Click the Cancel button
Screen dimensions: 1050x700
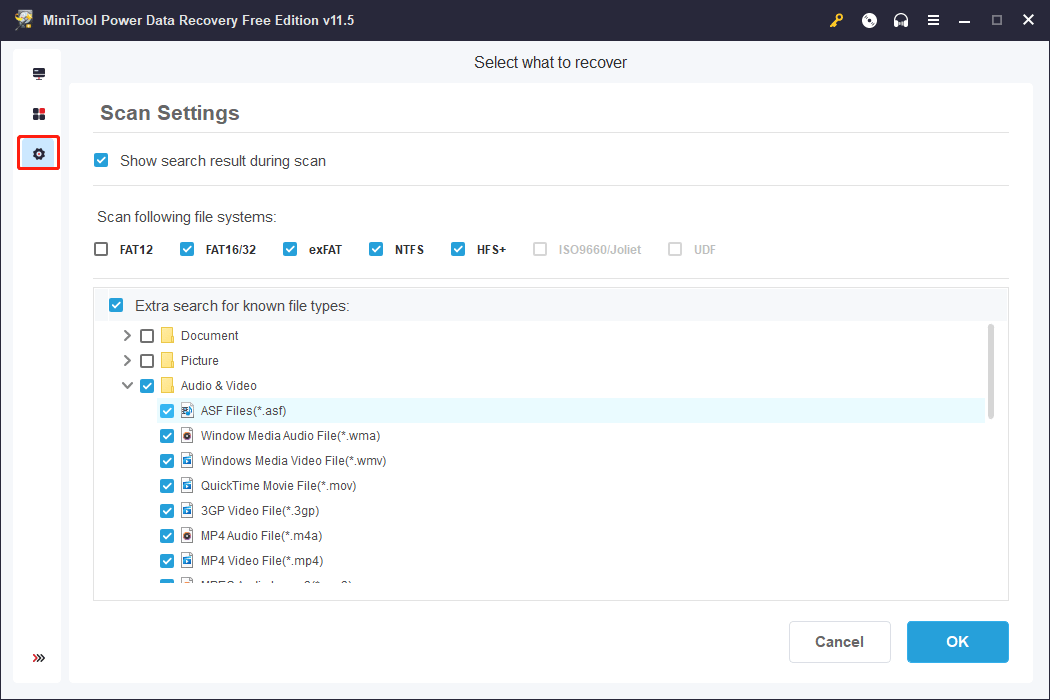[840, 642]
